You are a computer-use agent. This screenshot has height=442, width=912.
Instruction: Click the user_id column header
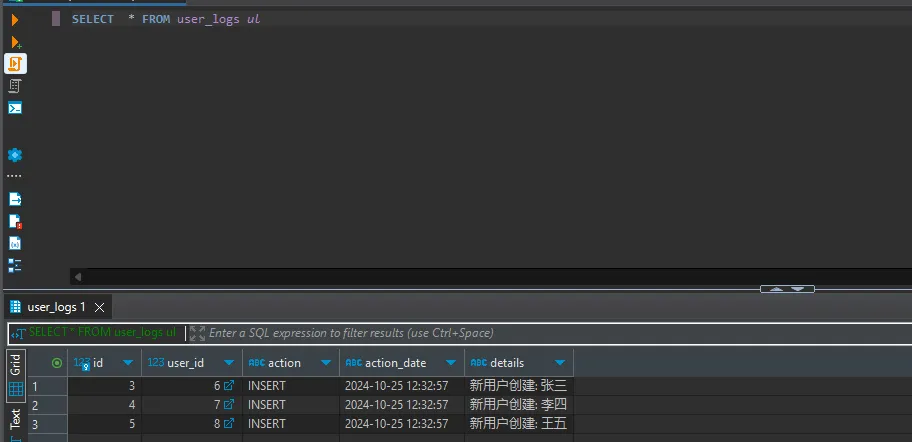point(192,363)
